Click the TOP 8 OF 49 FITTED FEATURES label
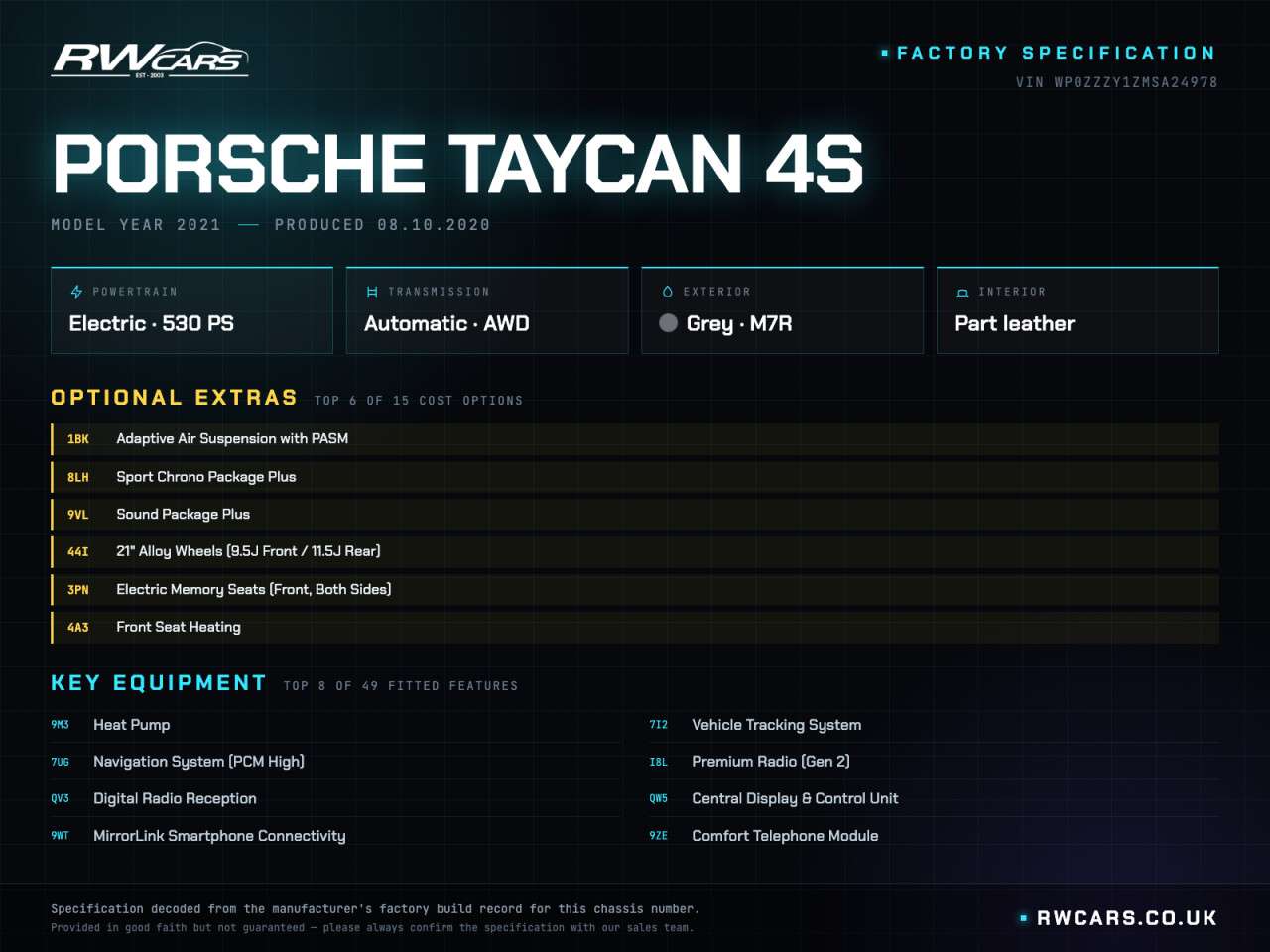This screenshot has width=1270, height=952. point(401,686)
